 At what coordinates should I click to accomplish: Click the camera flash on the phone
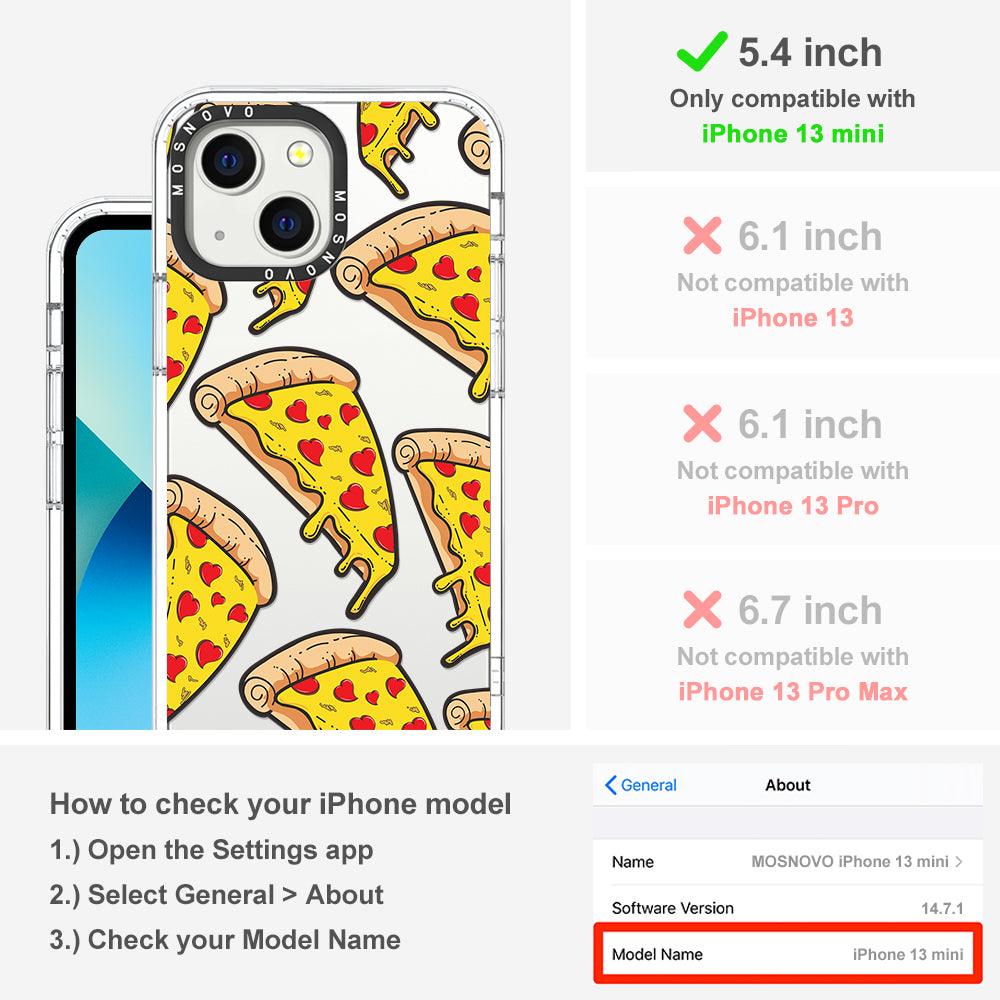(x=299, y=154)
